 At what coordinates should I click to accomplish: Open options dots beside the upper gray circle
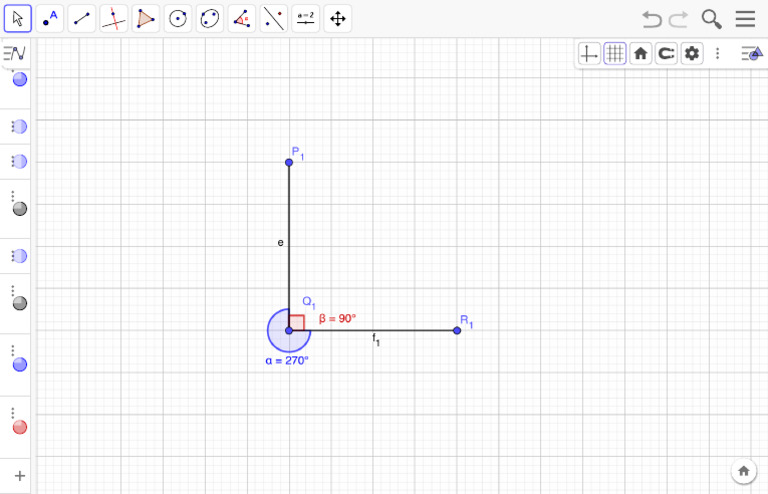pyautogui.click(x=13, y=196)
